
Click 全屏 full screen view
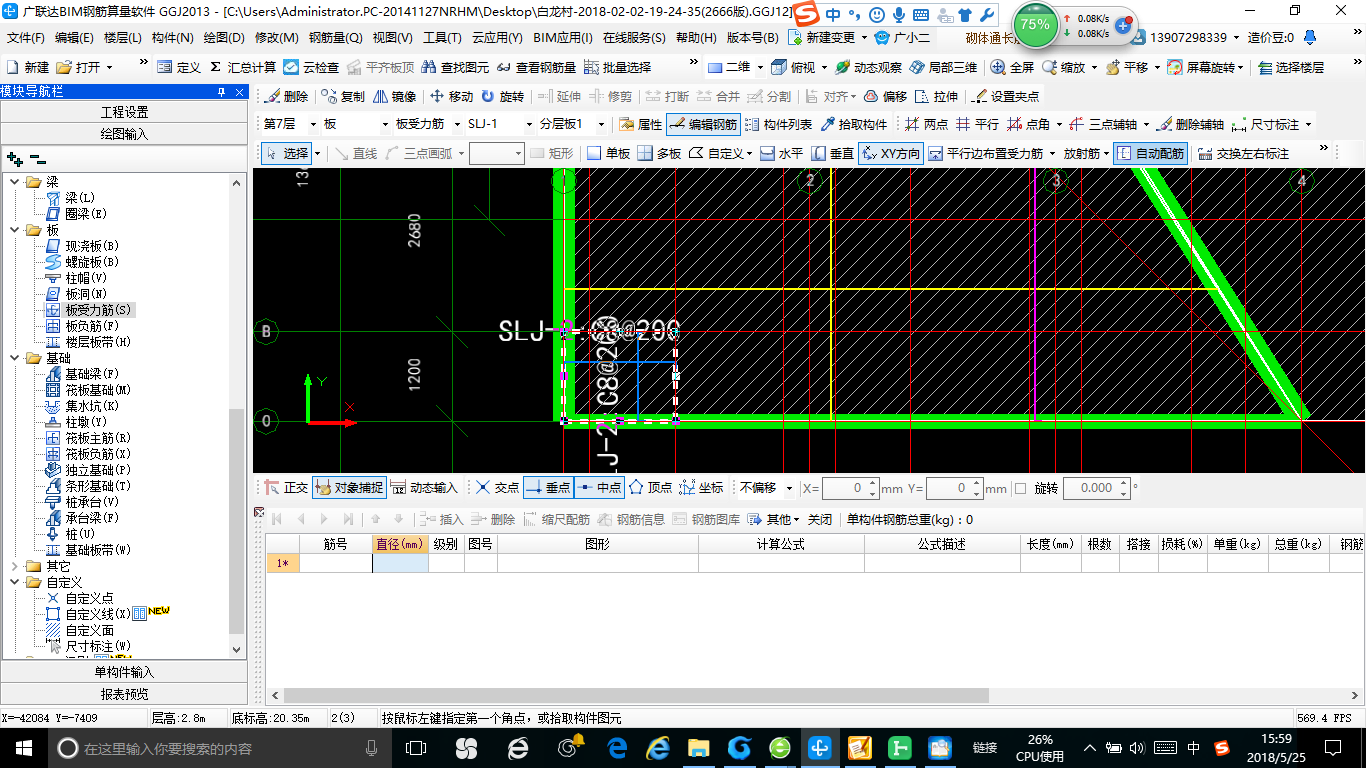[x=1012, y=67]
